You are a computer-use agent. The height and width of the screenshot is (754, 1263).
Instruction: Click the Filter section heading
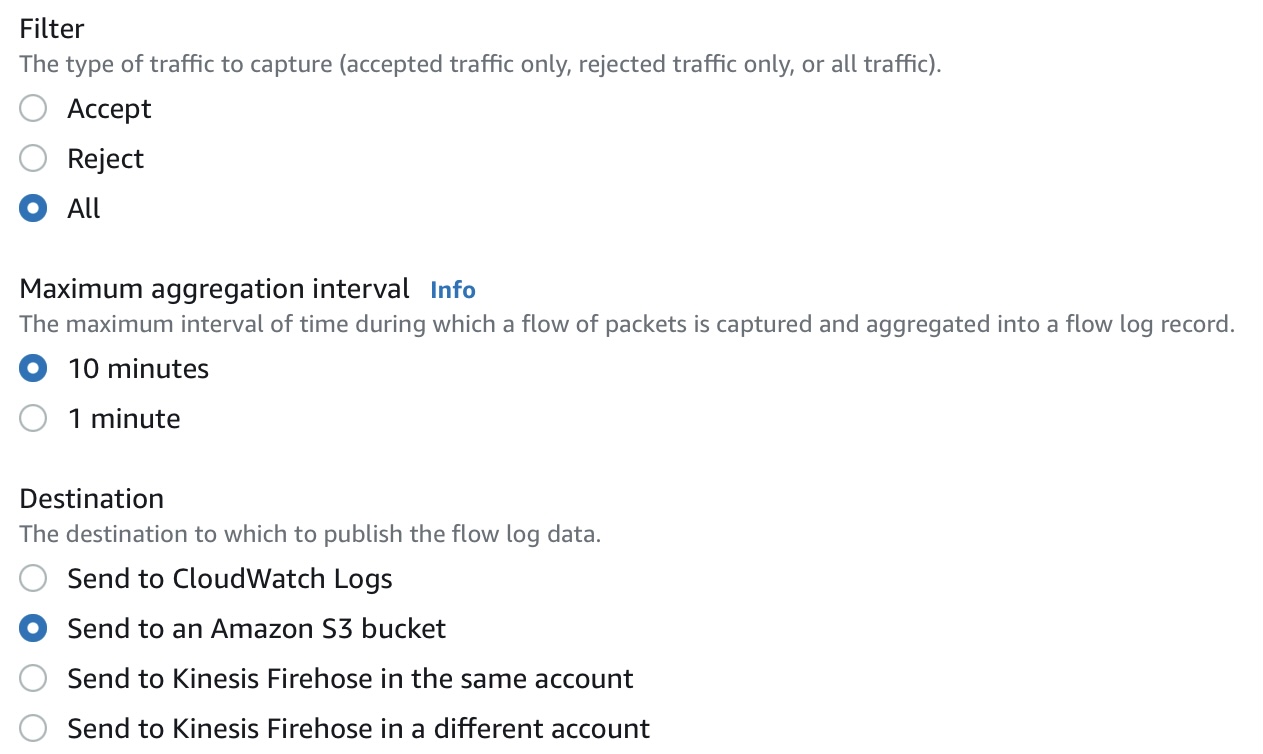tap(52, 28)
